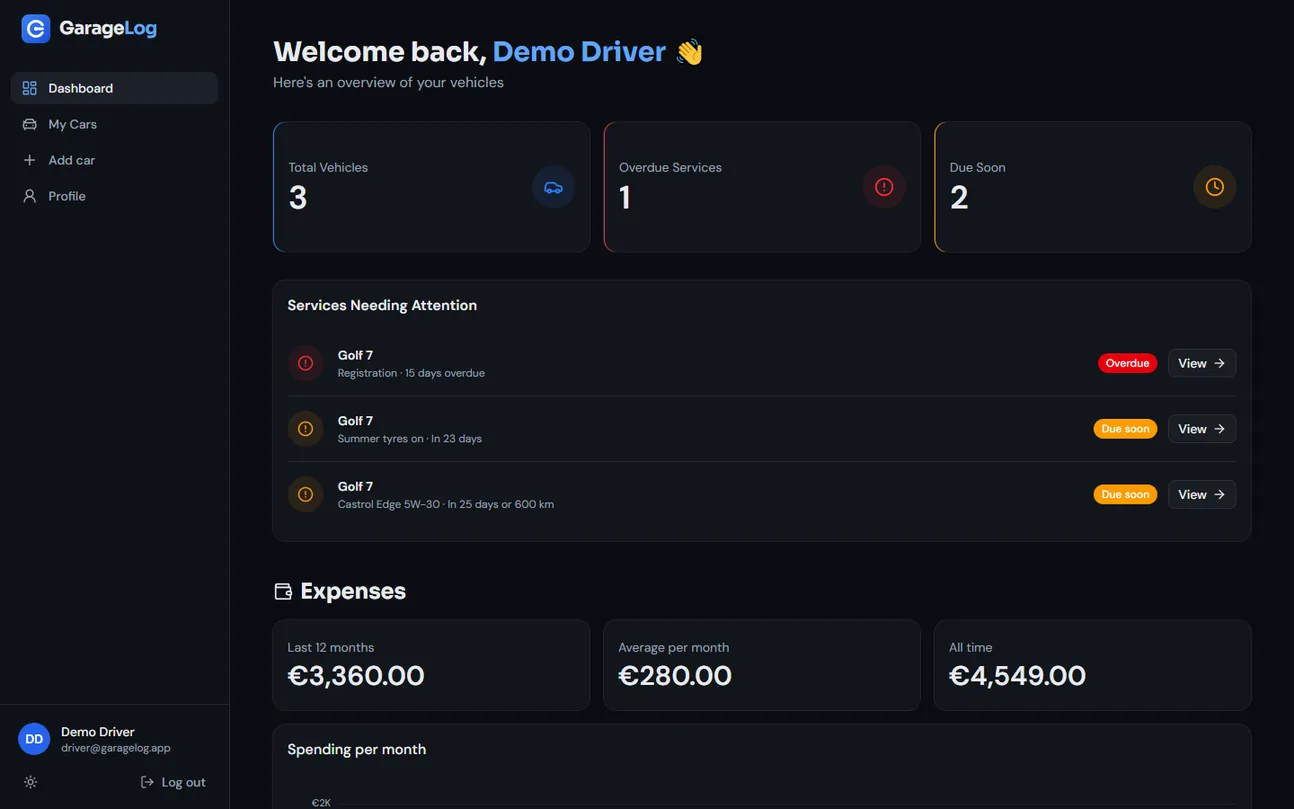1294x809 pixels.
Task: Click the car icon in Total Vehicles card
Action: click(553, 187)
